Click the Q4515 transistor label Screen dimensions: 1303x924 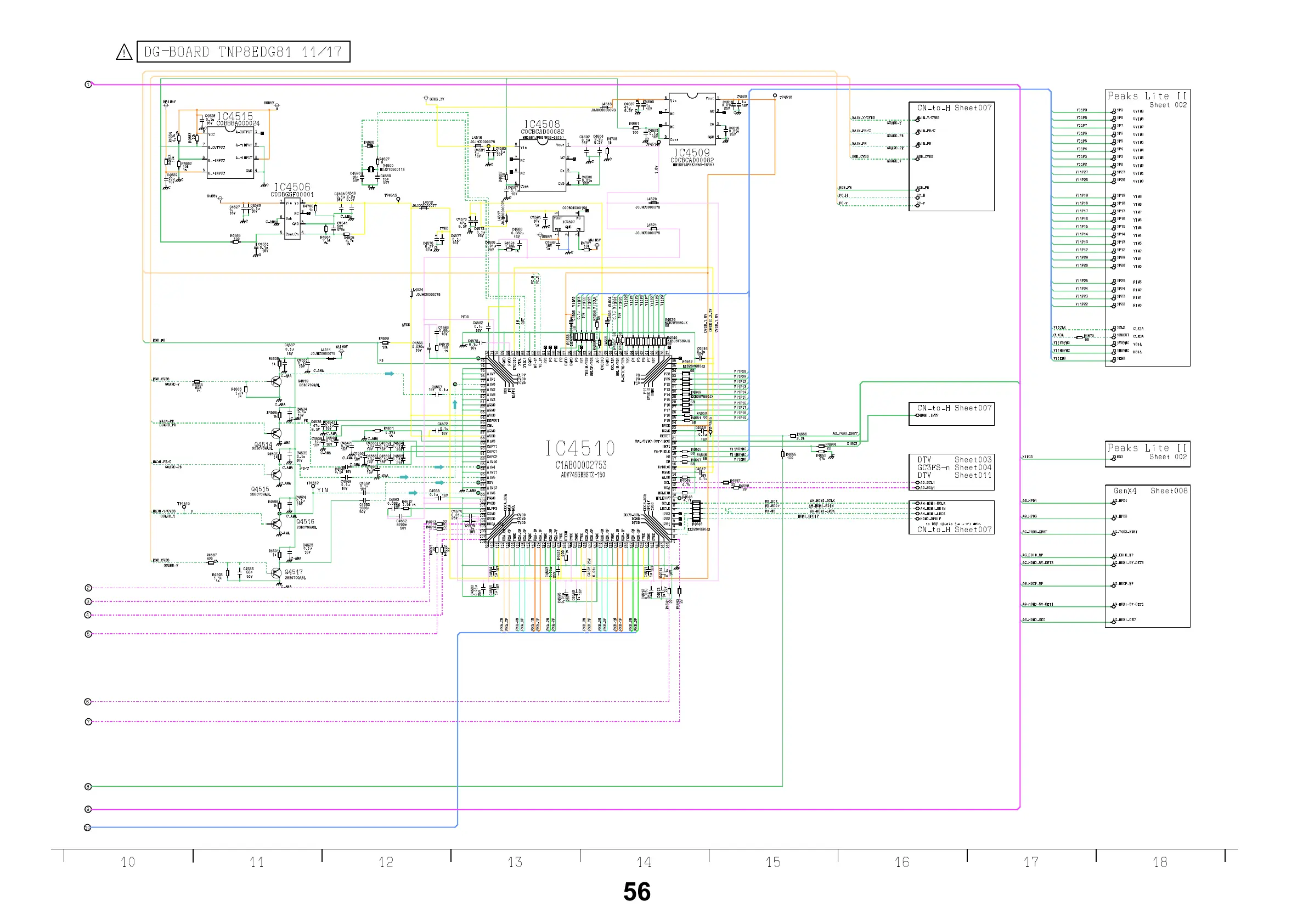tap(260, 489)
